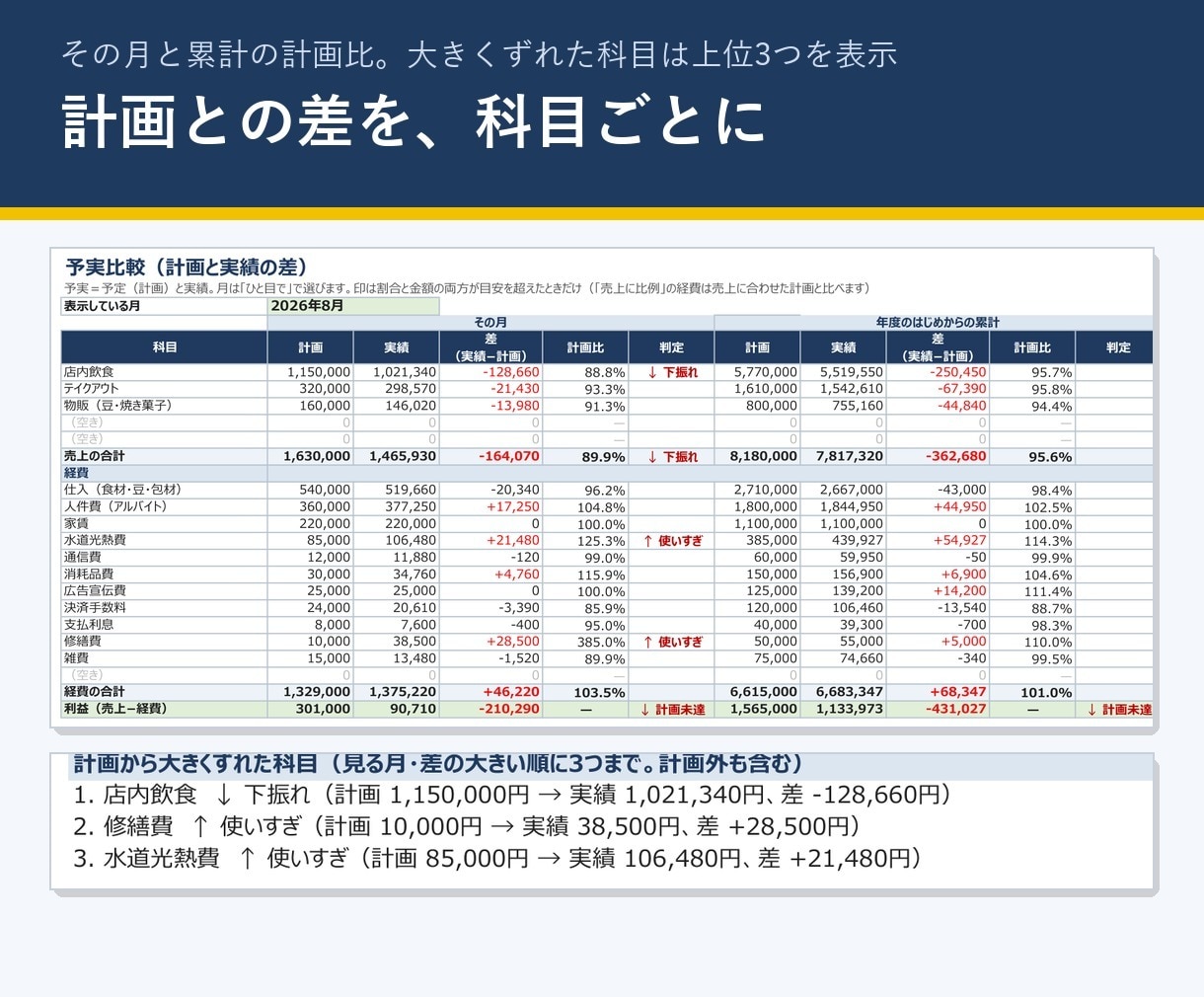Click the 年度のはじめからの累計 group header
The image size is (1204, 997).
(x=937, y=323)
